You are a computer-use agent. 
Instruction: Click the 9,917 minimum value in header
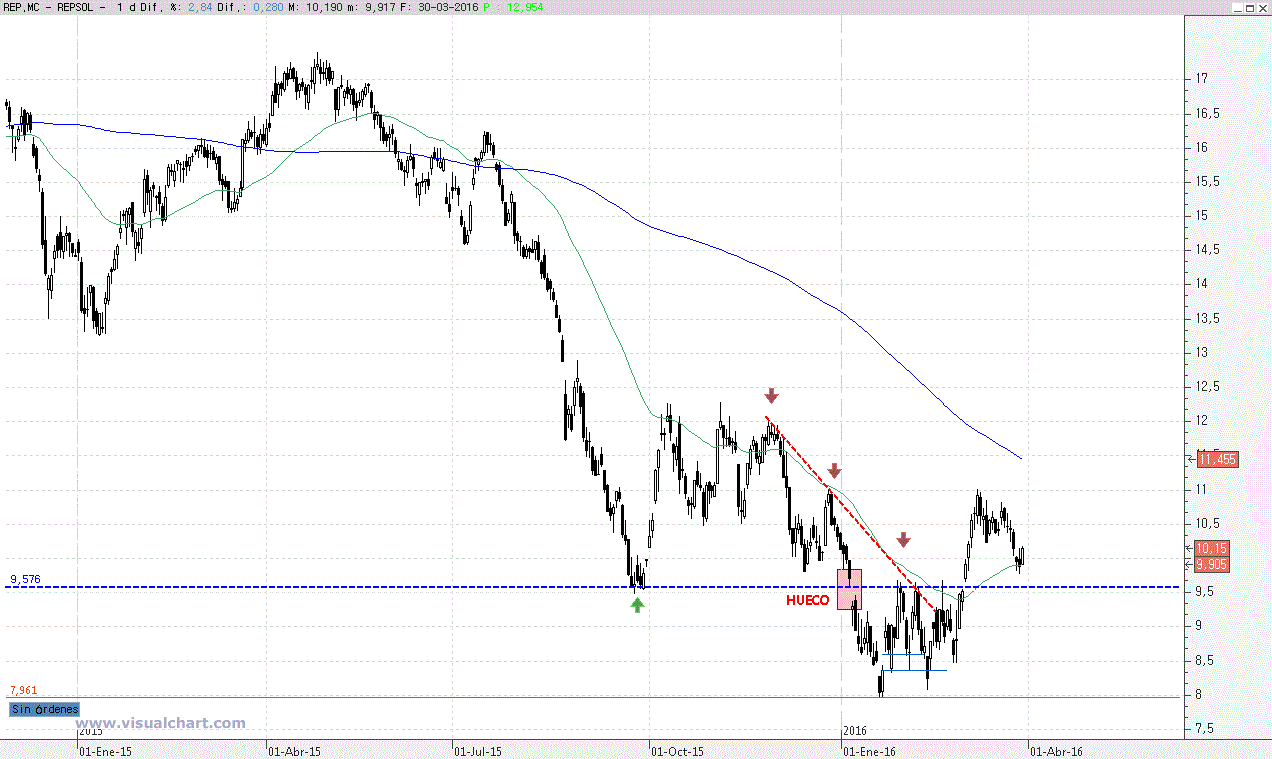coord(380,8)
